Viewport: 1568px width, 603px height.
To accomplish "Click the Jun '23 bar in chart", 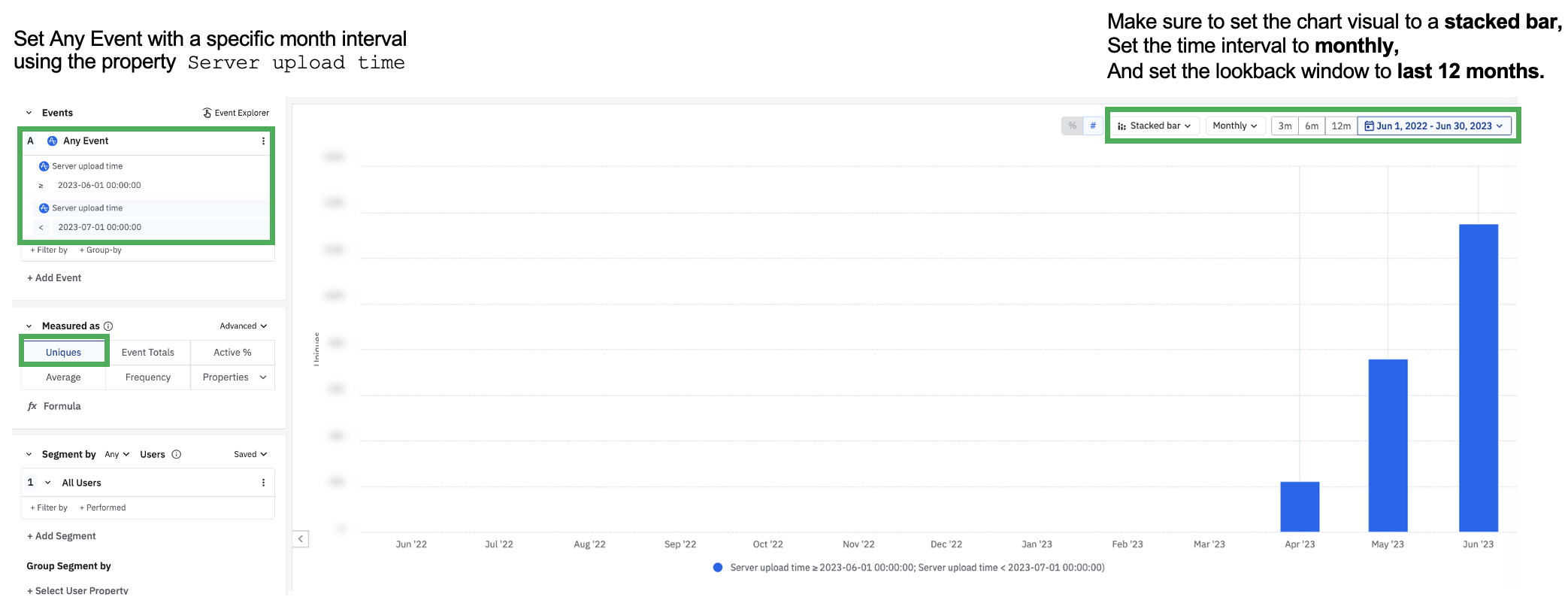I will point(1478,377).
